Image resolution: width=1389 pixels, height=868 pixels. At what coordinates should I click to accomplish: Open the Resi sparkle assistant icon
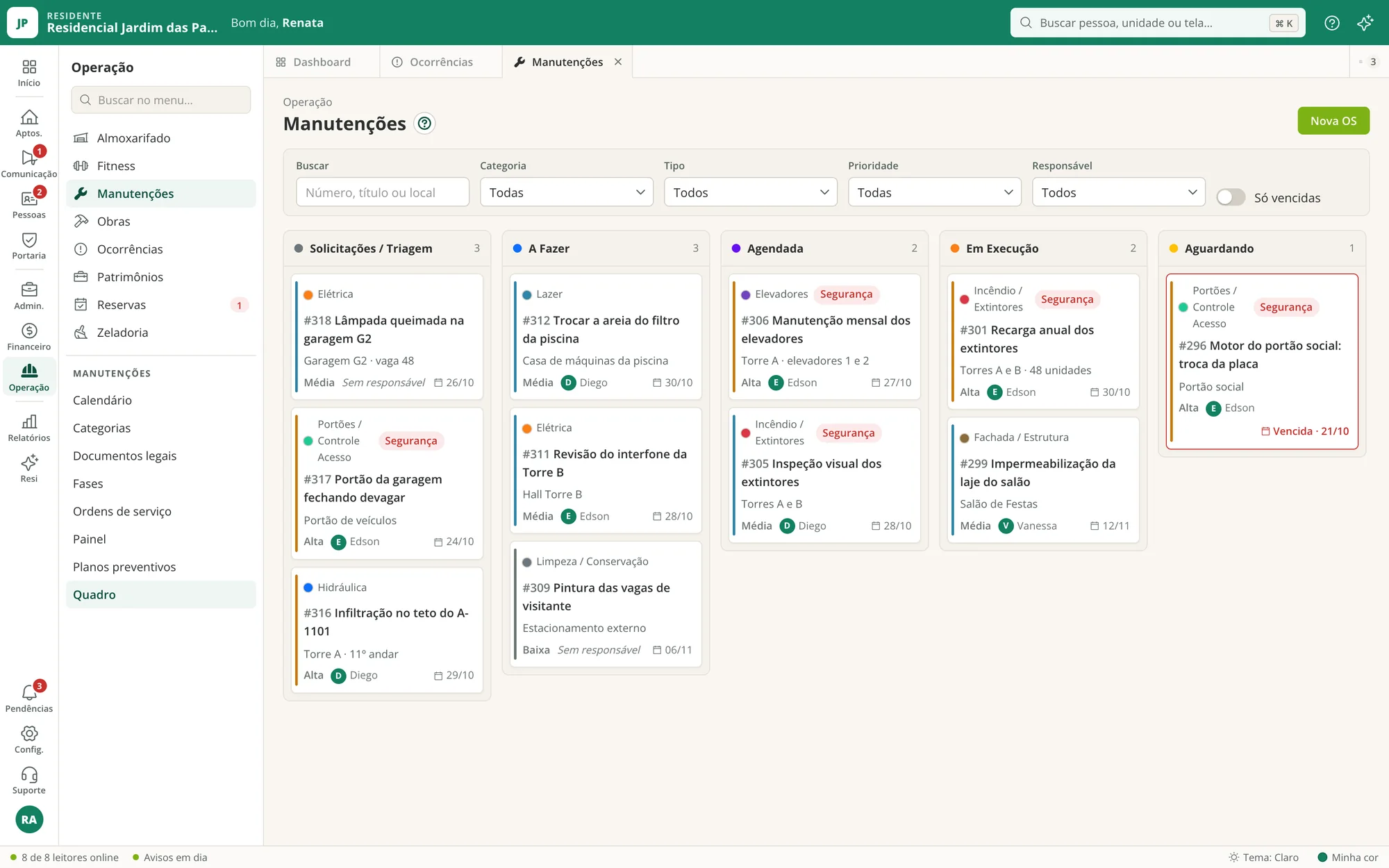[x=29, y=469]
